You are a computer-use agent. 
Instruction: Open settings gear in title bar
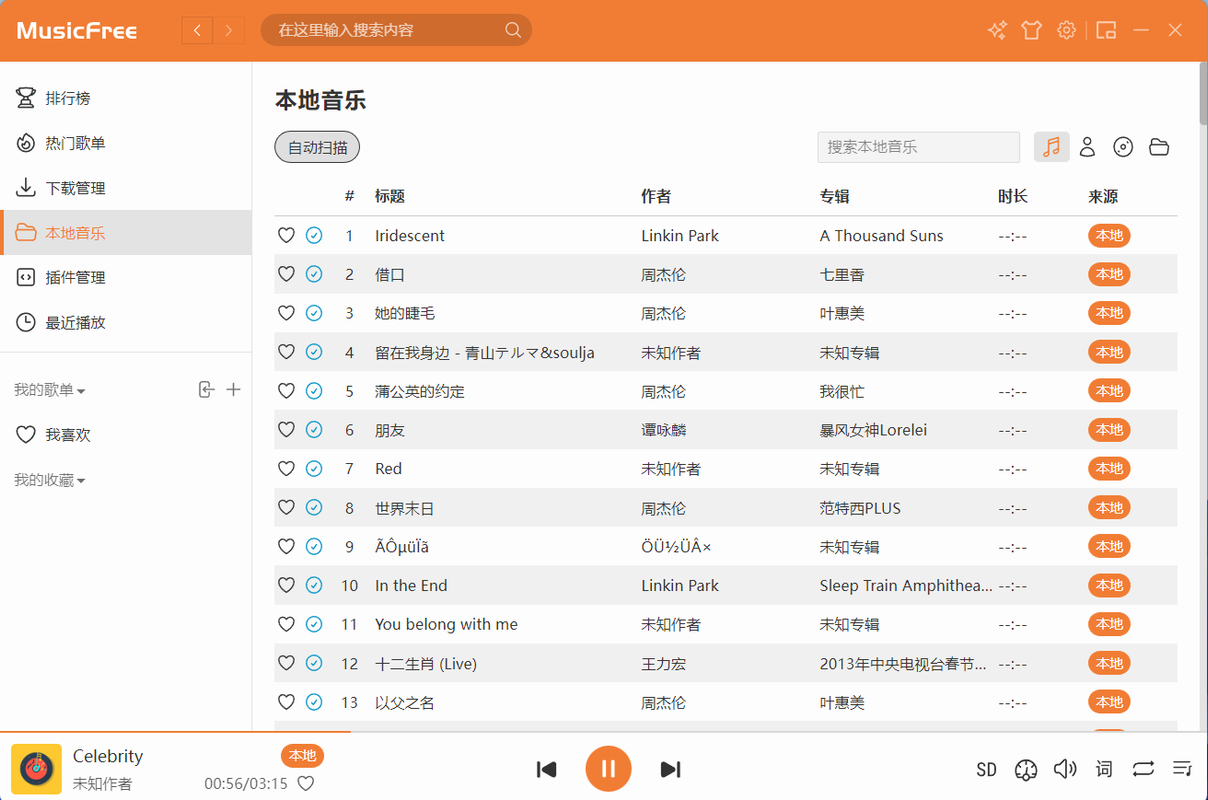(x=1067, y=30)
